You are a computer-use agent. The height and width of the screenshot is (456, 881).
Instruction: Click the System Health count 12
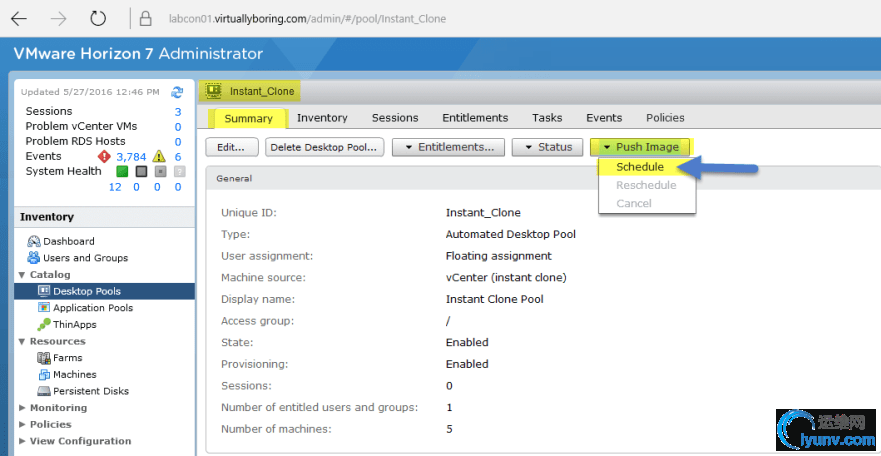pyautogui.click(x=115, y=187)
